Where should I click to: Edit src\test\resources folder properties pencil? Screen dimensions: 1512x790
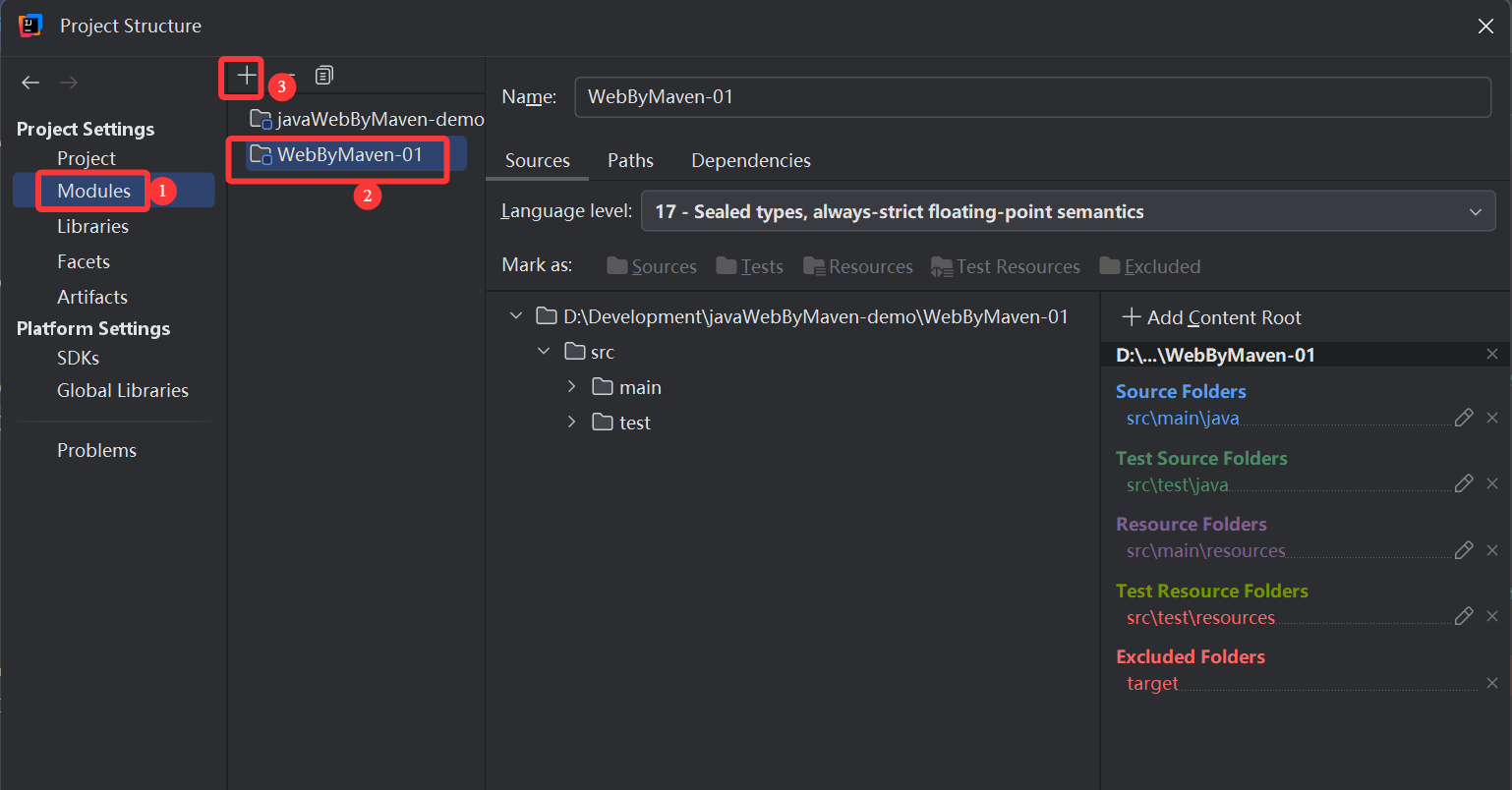(1464, 616)
